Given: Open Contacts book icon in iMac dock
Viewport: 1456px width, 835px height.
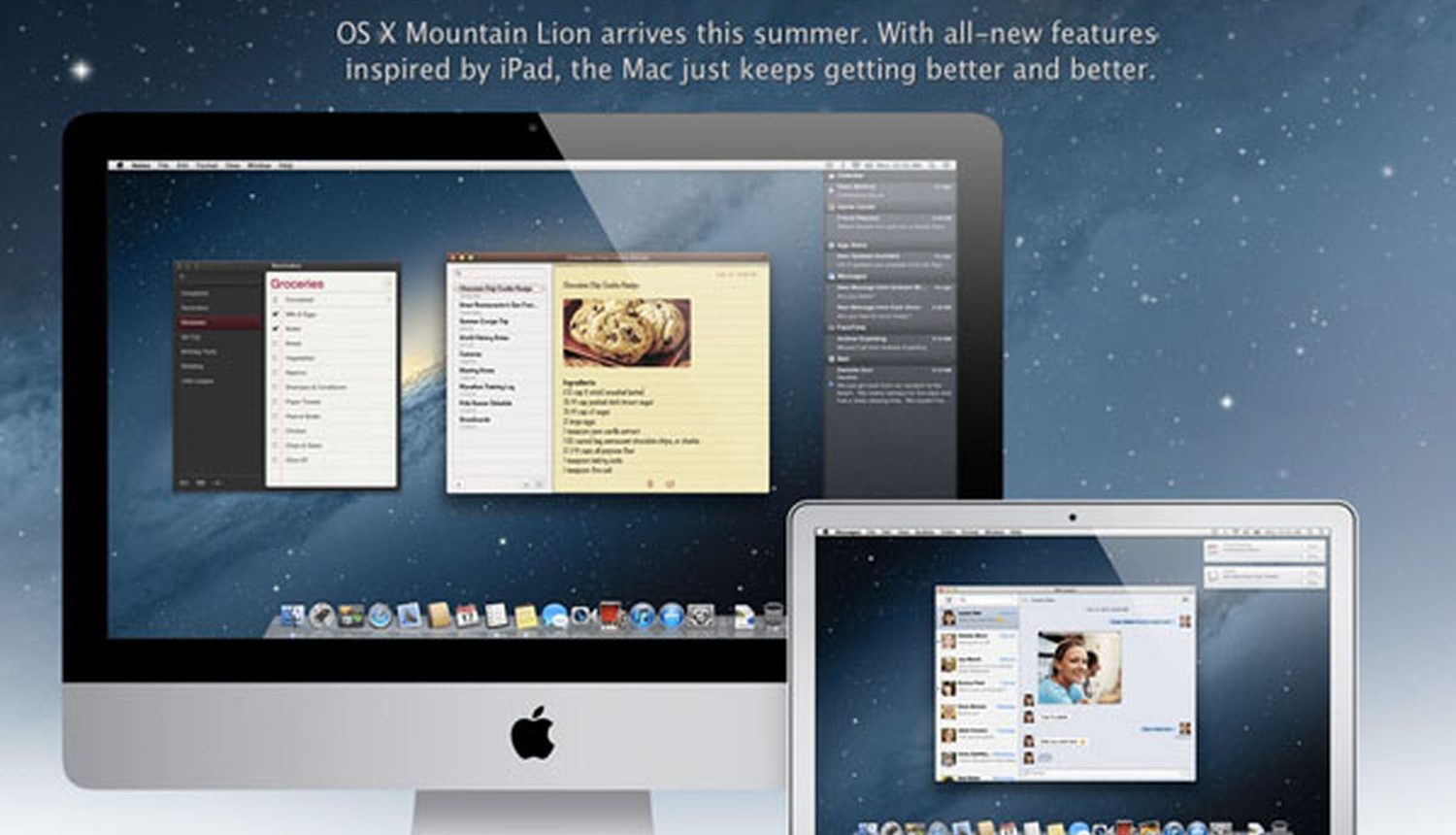Looking at the screenshot, I should tap(439, 616).
